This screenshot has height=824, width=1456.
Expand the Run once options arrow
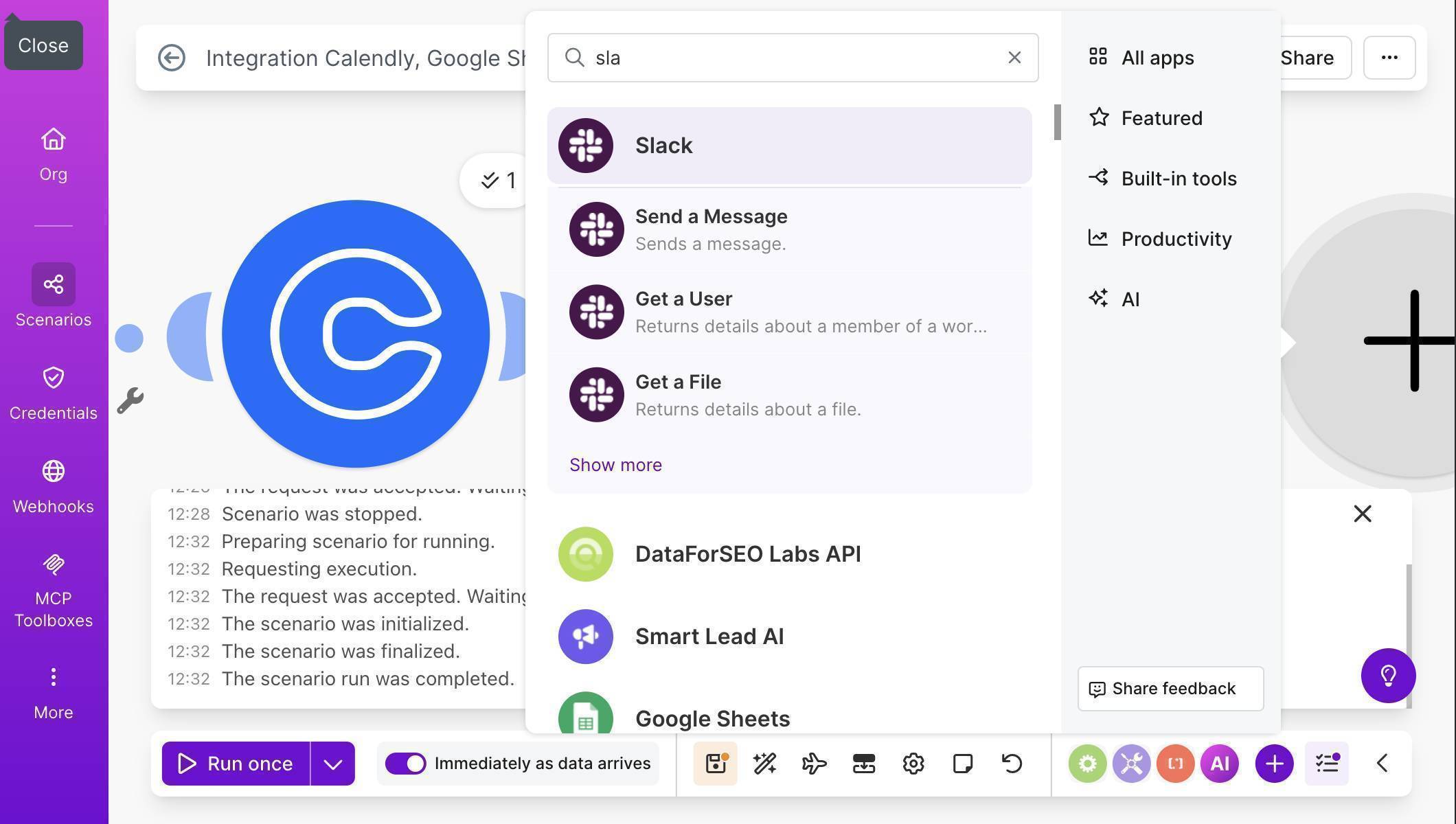pyautogui.click(x=332, y=763)
